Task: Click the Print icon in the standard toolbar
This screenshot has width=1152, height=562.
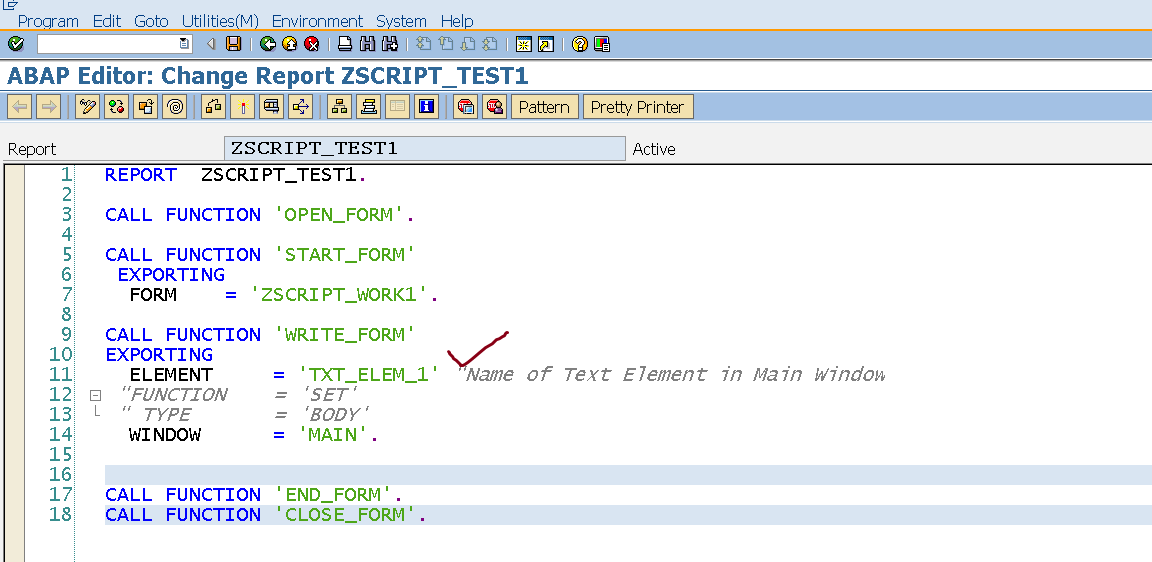Action: pyautogui.click(x=345, y=44)
